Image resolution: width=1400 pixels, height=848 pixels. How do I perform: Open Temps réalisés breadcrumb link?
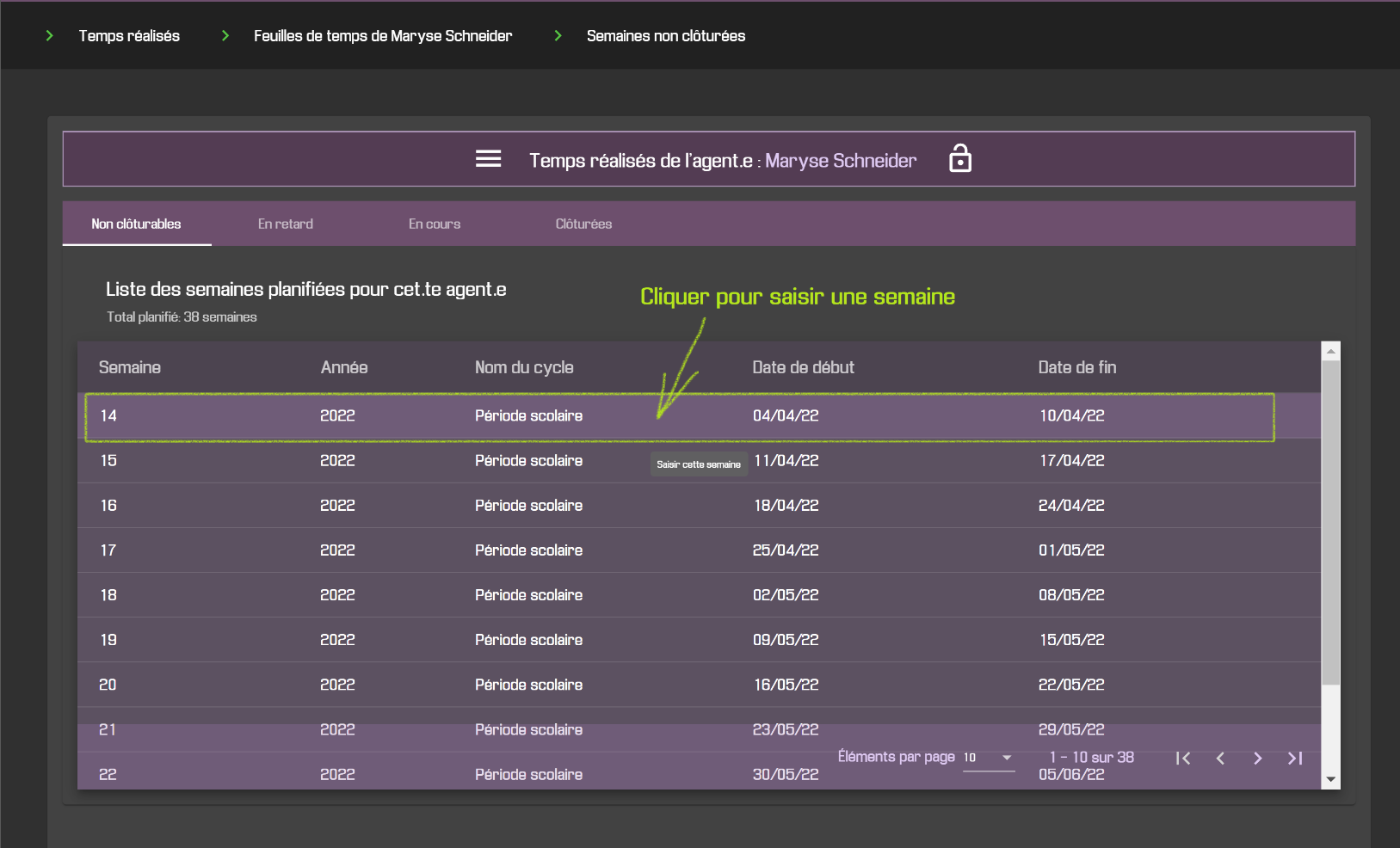pyautogui.click(x=129, y=35)
